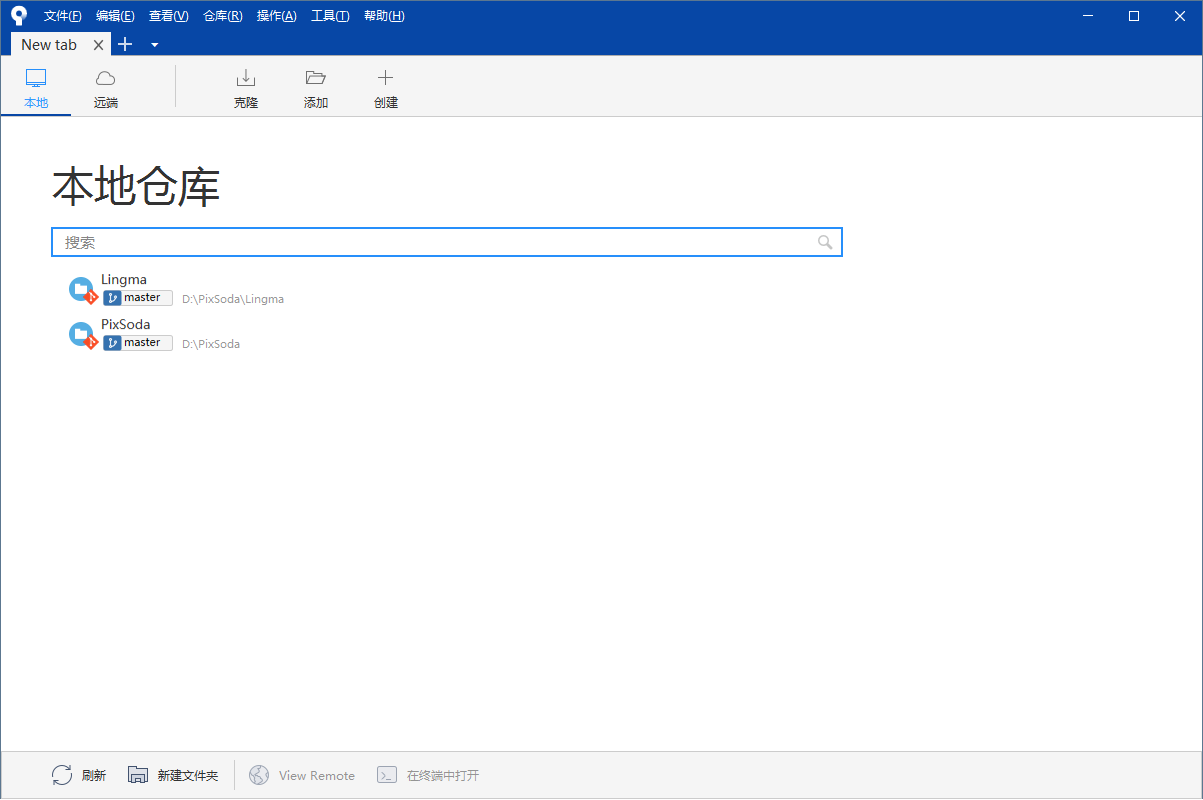Open the 查看 view menu
This screenshot has height=800, width=1203.
point(168,15)
